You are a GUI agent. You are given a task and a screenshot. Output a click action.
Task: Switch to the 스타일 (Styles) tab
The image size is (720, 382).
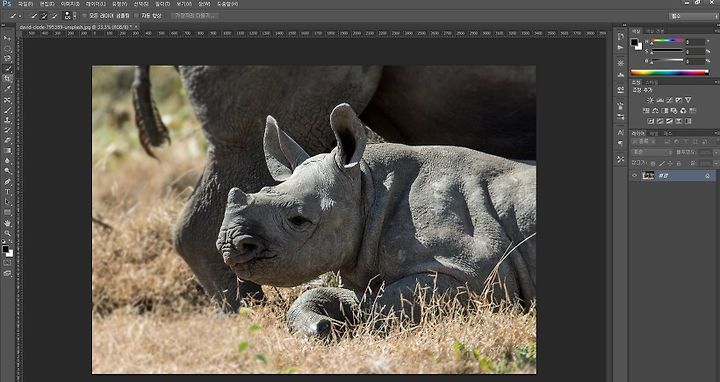[x=652, y=82]
